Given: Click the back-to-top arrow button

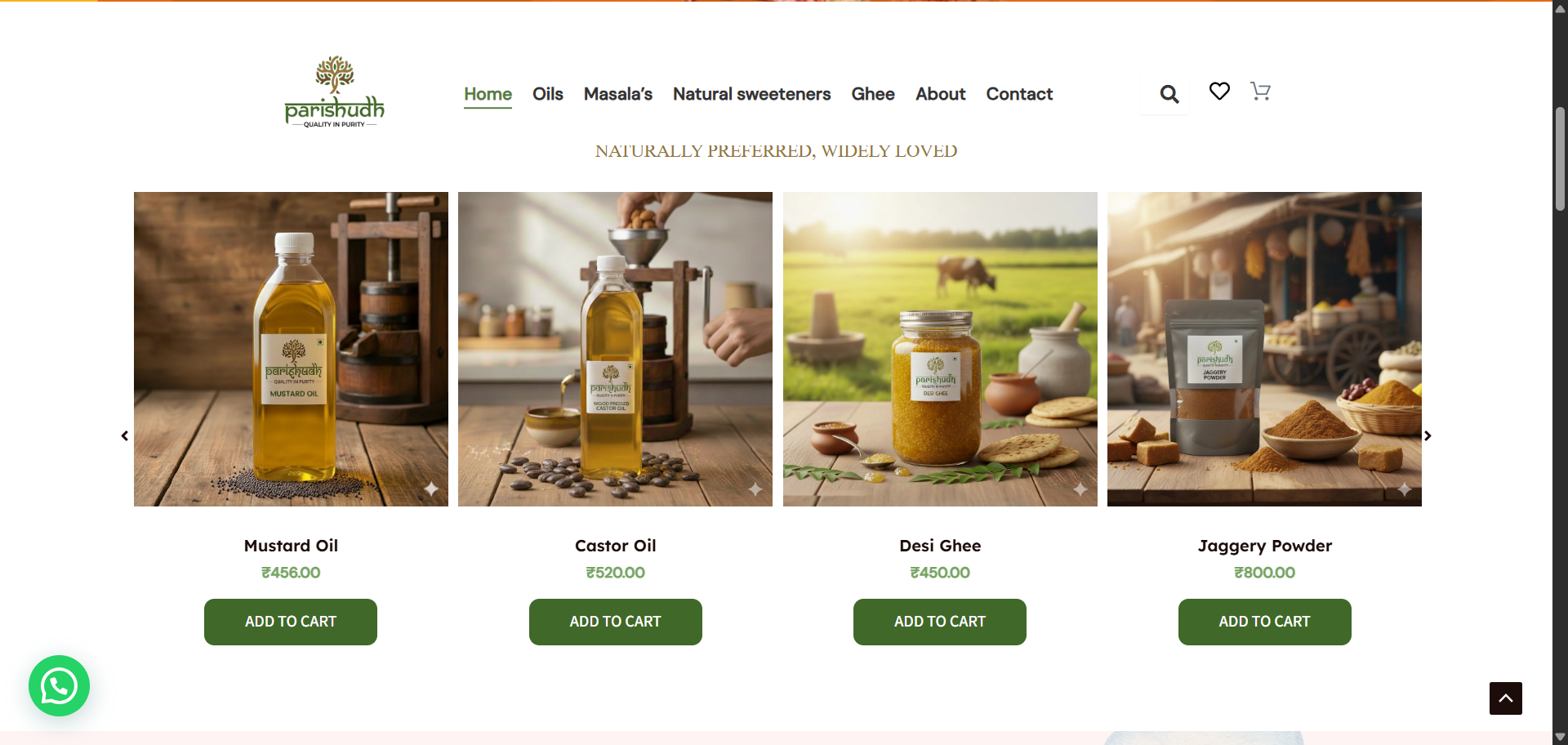Looking at the screenshot, I should (x=1506, y=698).
